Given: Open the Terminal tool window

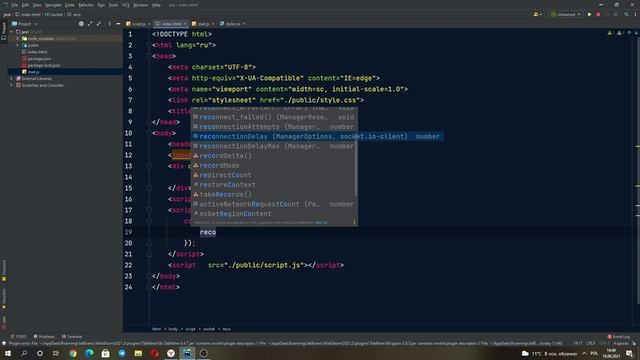Looking at the screenshot, I should (x=72, y=337).
